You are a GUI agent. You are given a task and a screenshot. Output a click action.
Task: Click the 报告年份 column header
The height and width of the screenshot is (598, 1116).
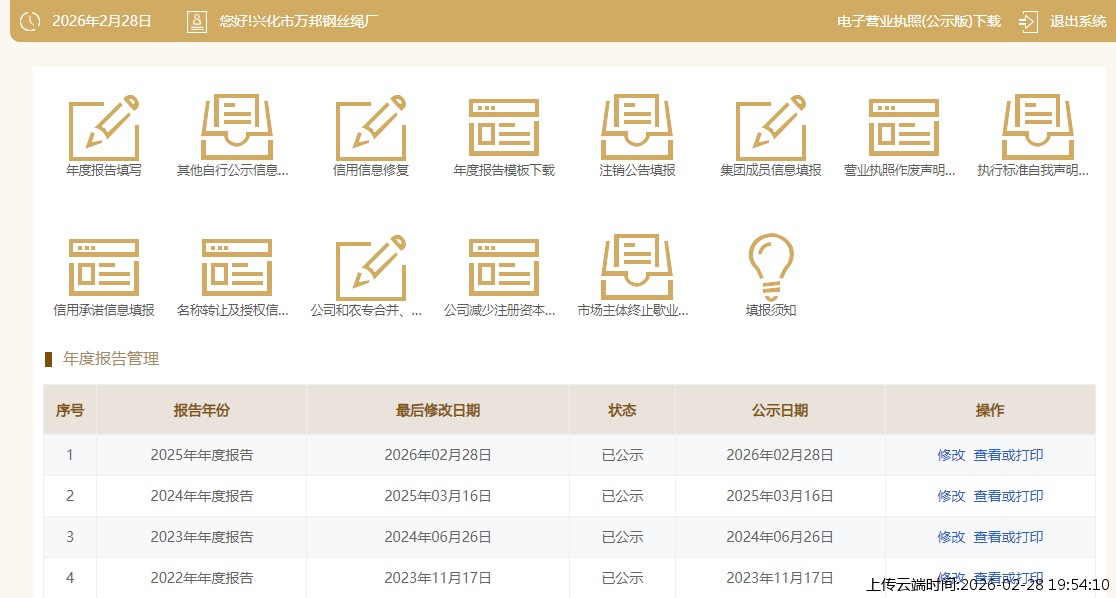click(x=201, y=410)
